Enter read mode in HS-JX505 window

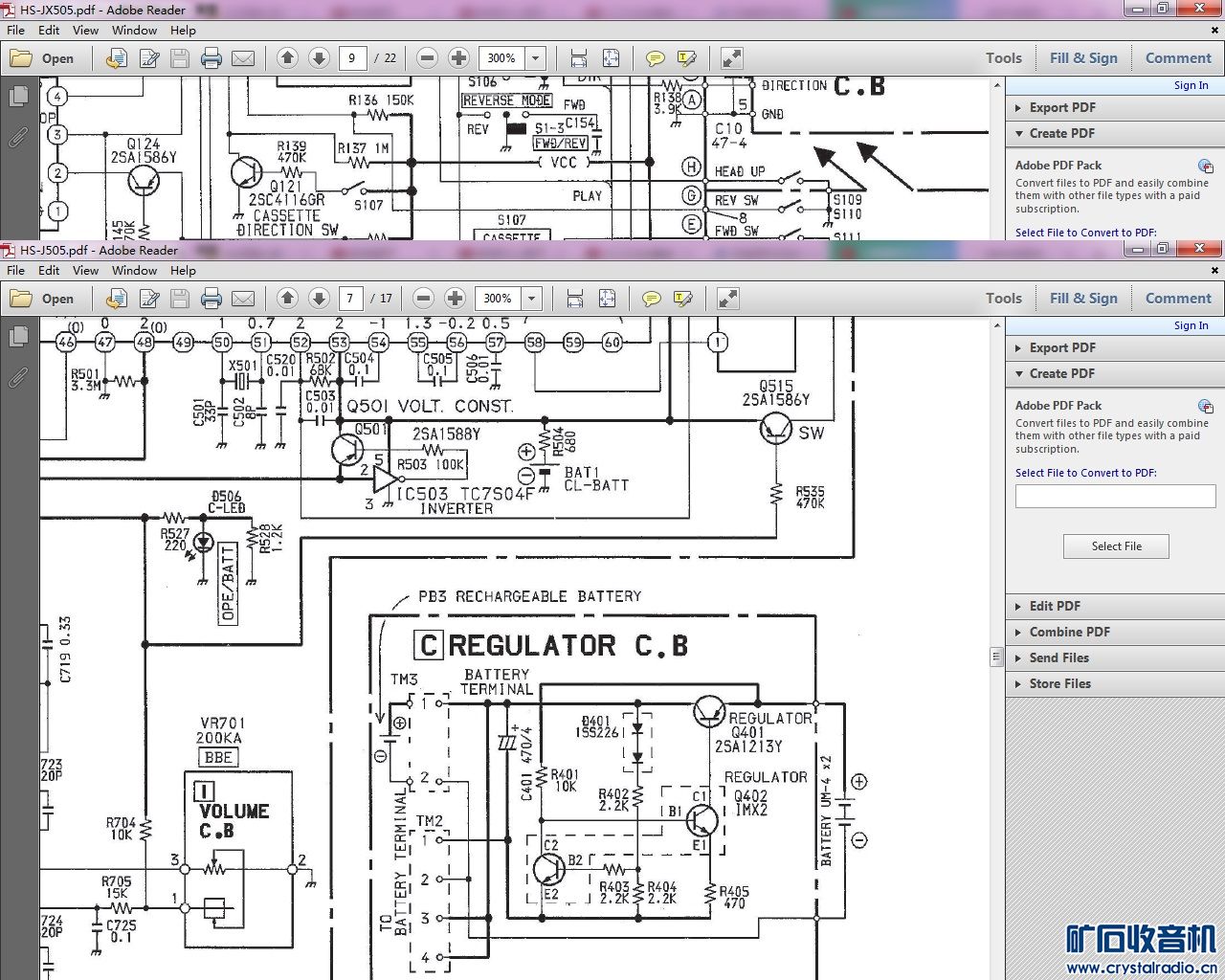tap(732, 58)
